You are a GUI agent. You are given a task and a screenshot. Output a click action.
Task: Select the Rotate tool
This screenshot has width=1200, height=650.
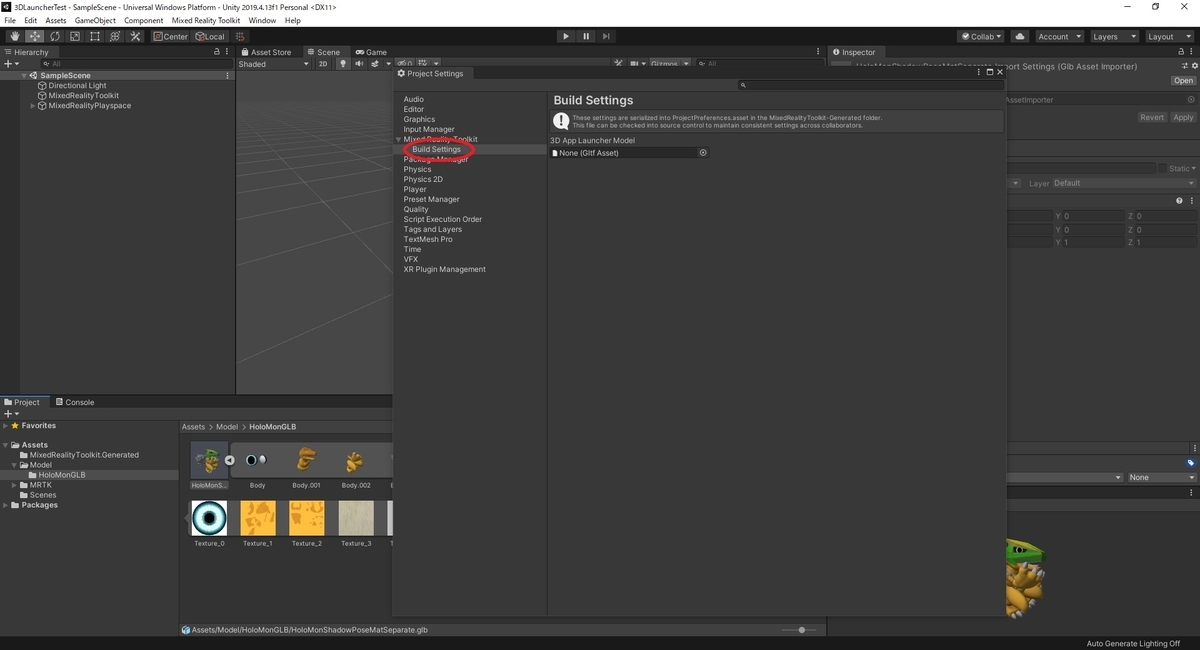(x=55, y=36)
